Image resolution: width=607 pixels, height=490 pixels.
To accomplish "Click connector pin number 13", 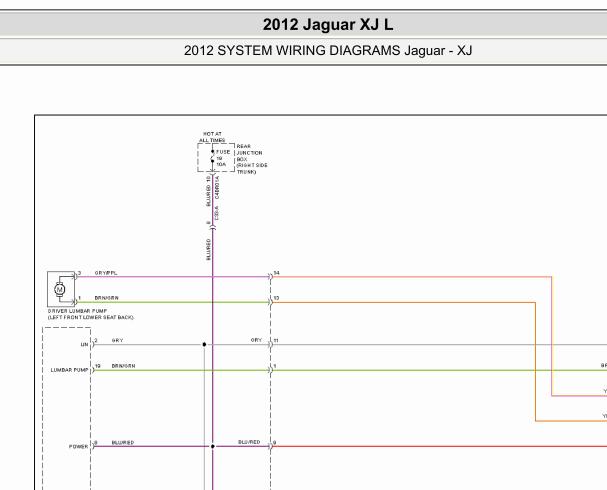I will [x=276, y=298].
